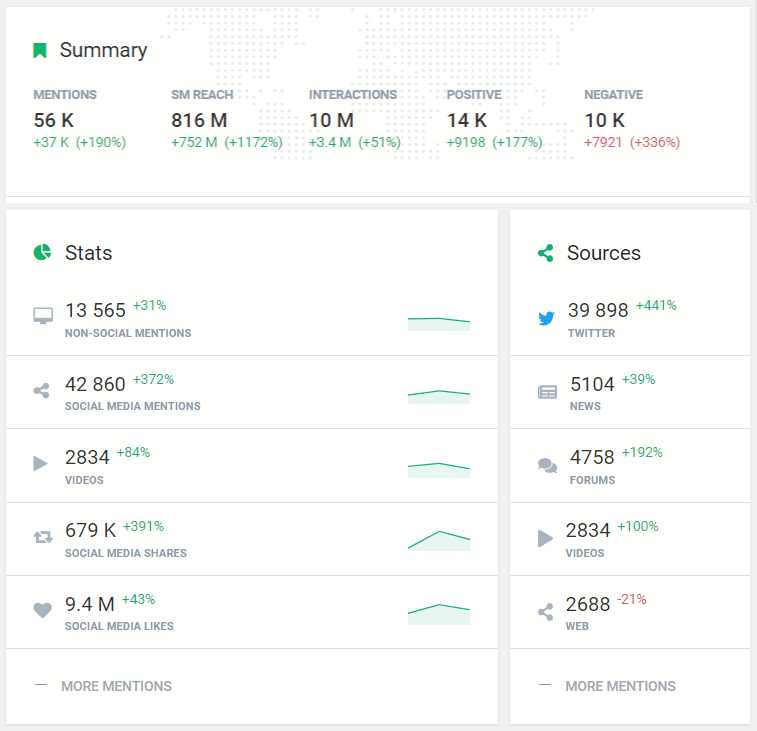Click the Social Media Shares sparkline chart
The image size is (757, 731).
[x=439, y=541]
